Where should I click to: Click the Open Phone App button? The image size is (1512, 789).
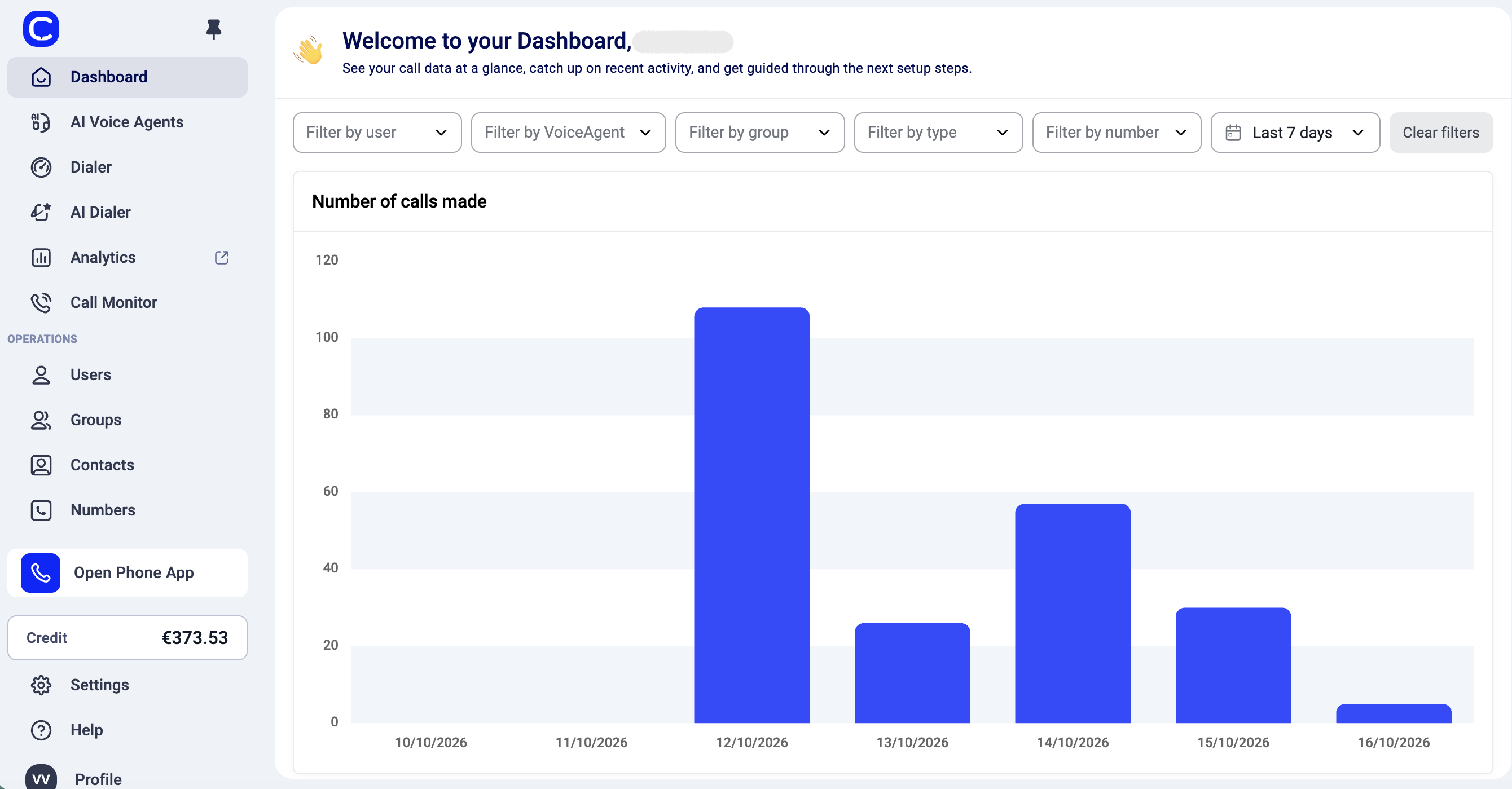tap(128, 573)
